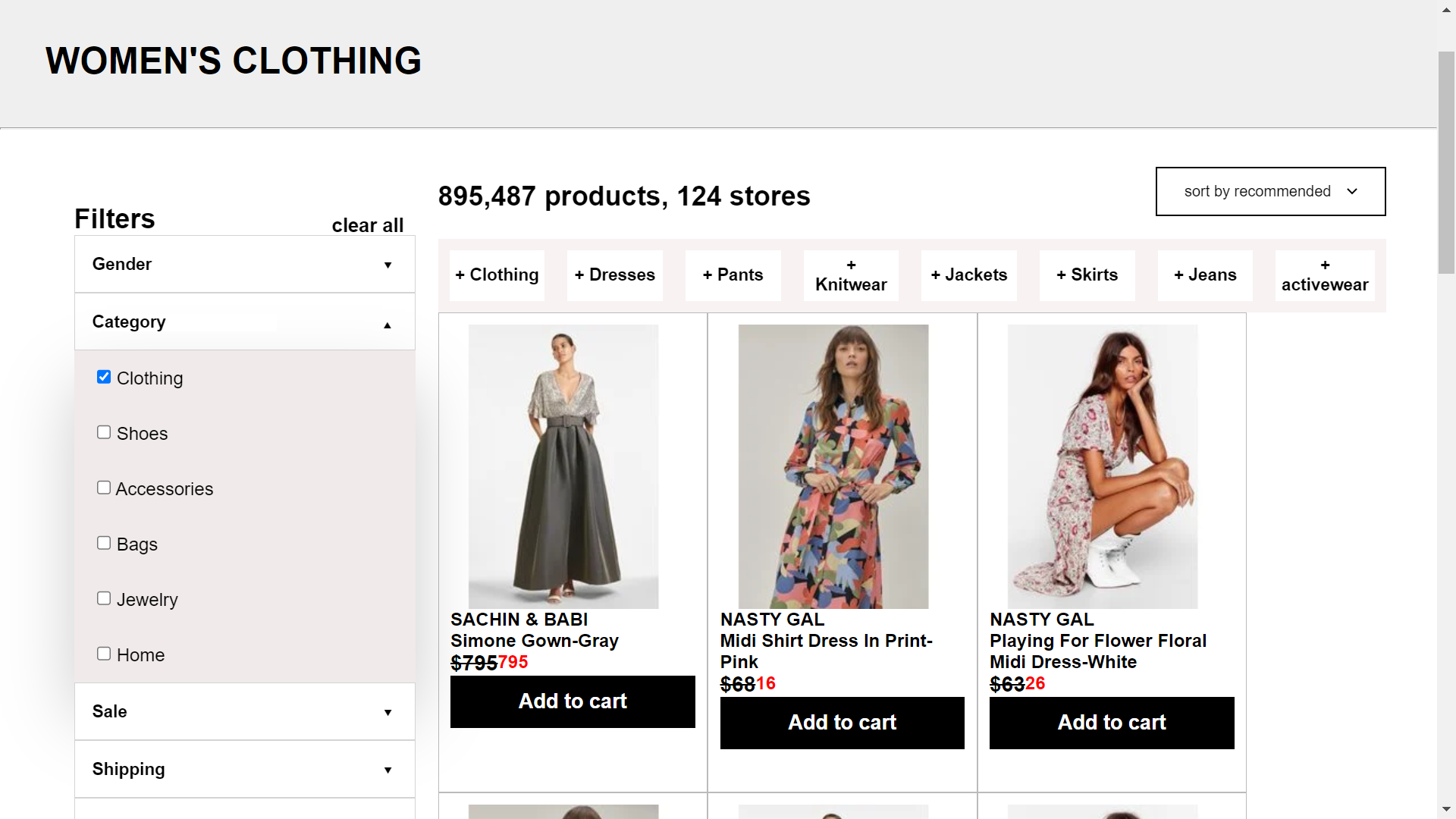The image size is (1456, 819).
Task: Add Simone Gown-Gray to cart
Action: [572, 701]
